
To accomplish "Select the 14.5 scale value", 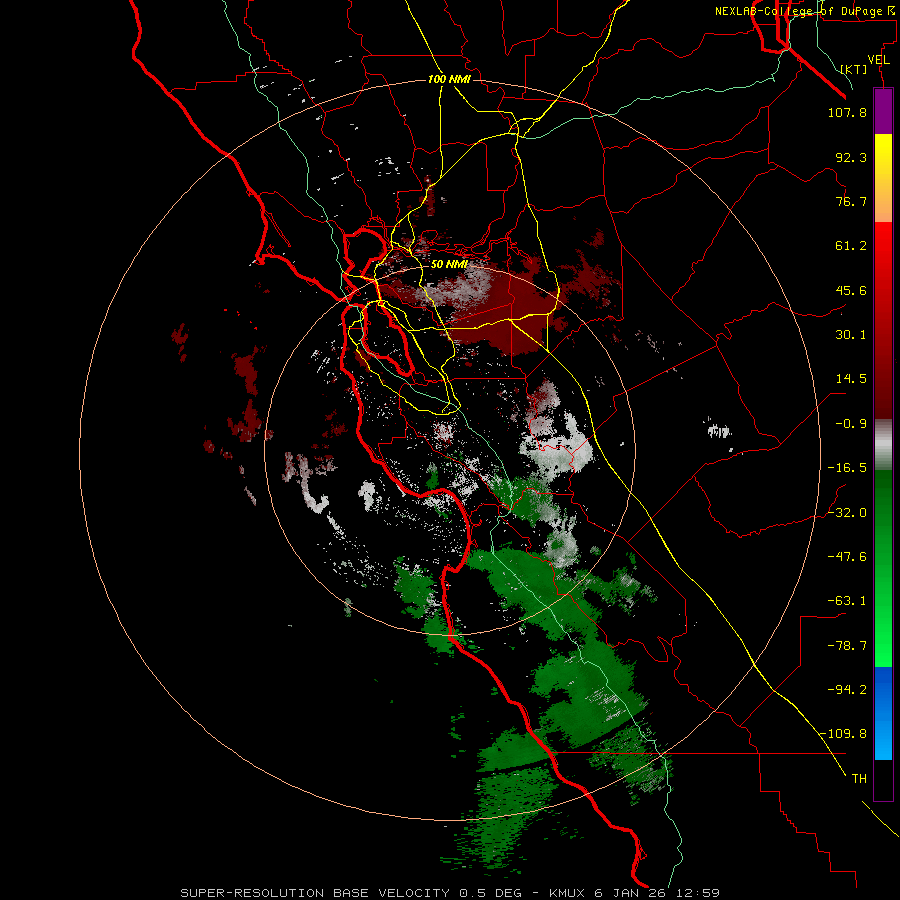I will coord(851,379).
